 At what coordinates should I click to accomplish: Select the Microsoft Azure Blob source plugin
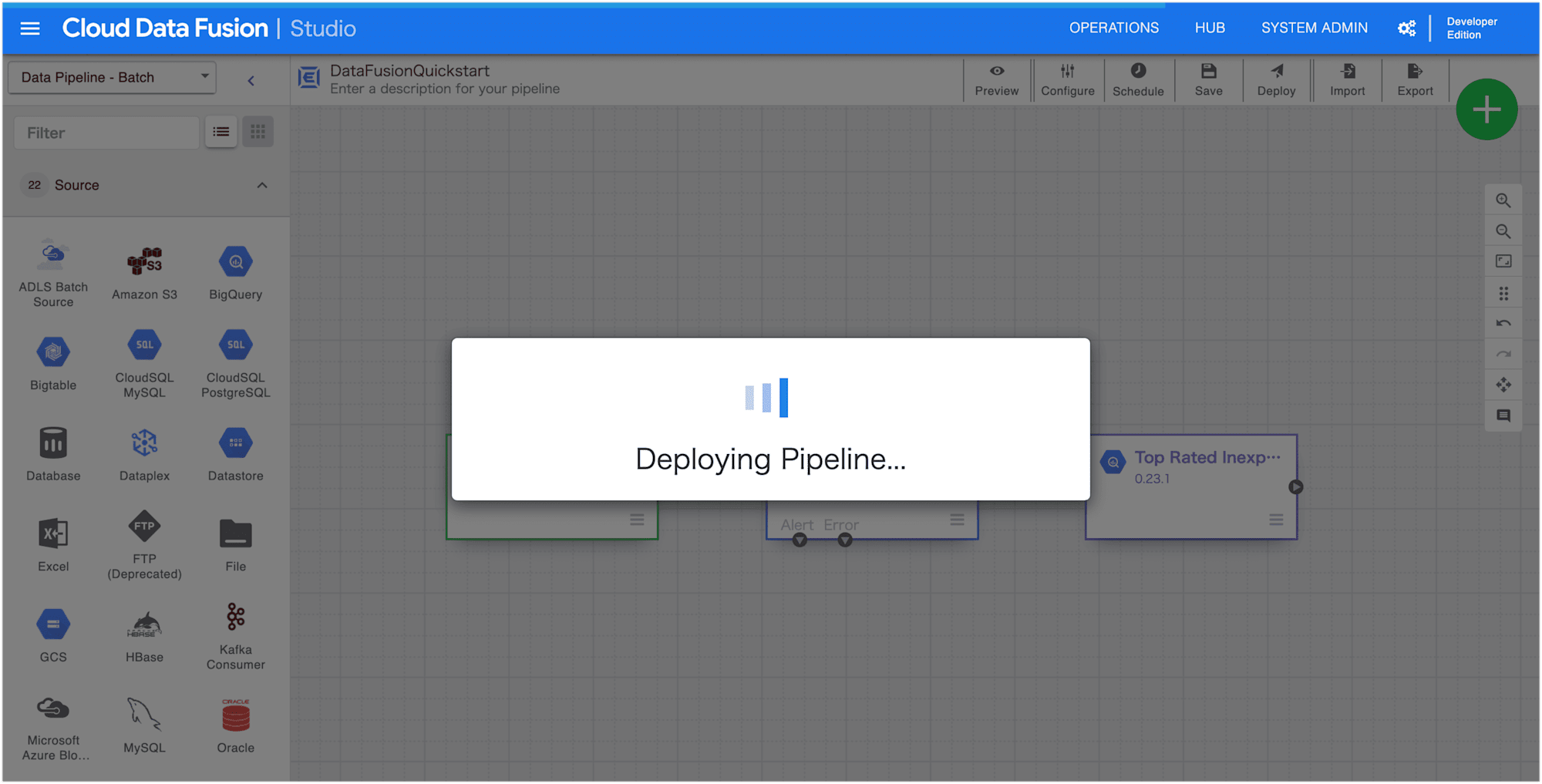pos(53,727)
